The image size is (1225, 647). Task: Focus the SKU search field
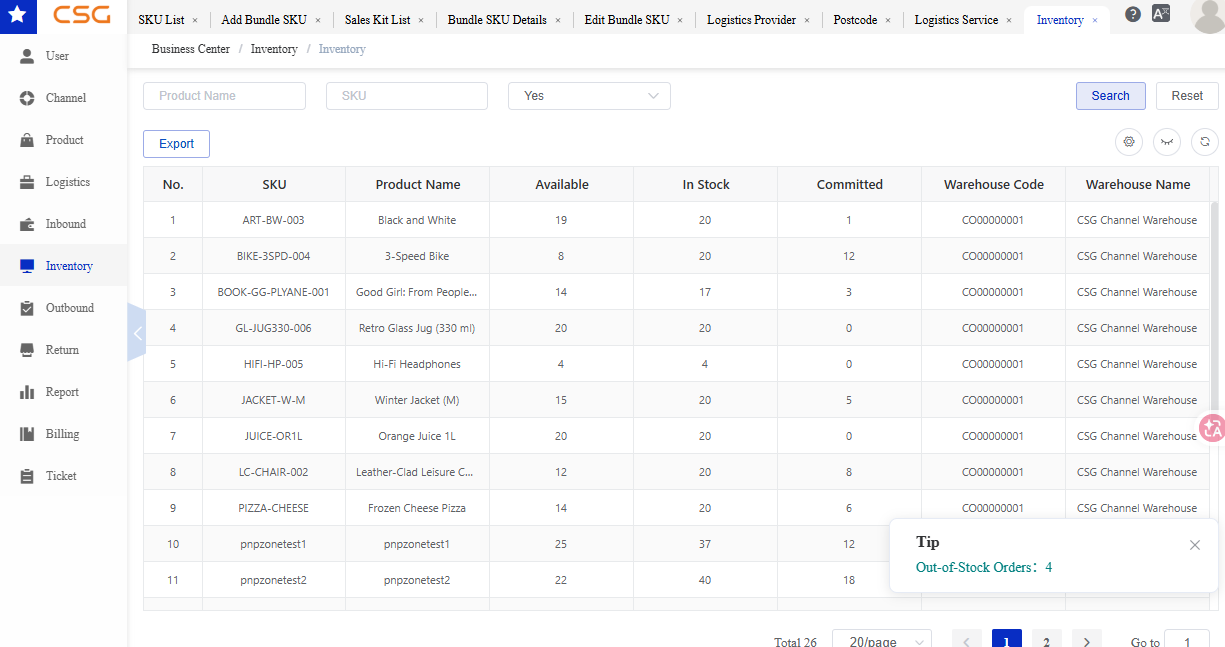tap(407, 96)
